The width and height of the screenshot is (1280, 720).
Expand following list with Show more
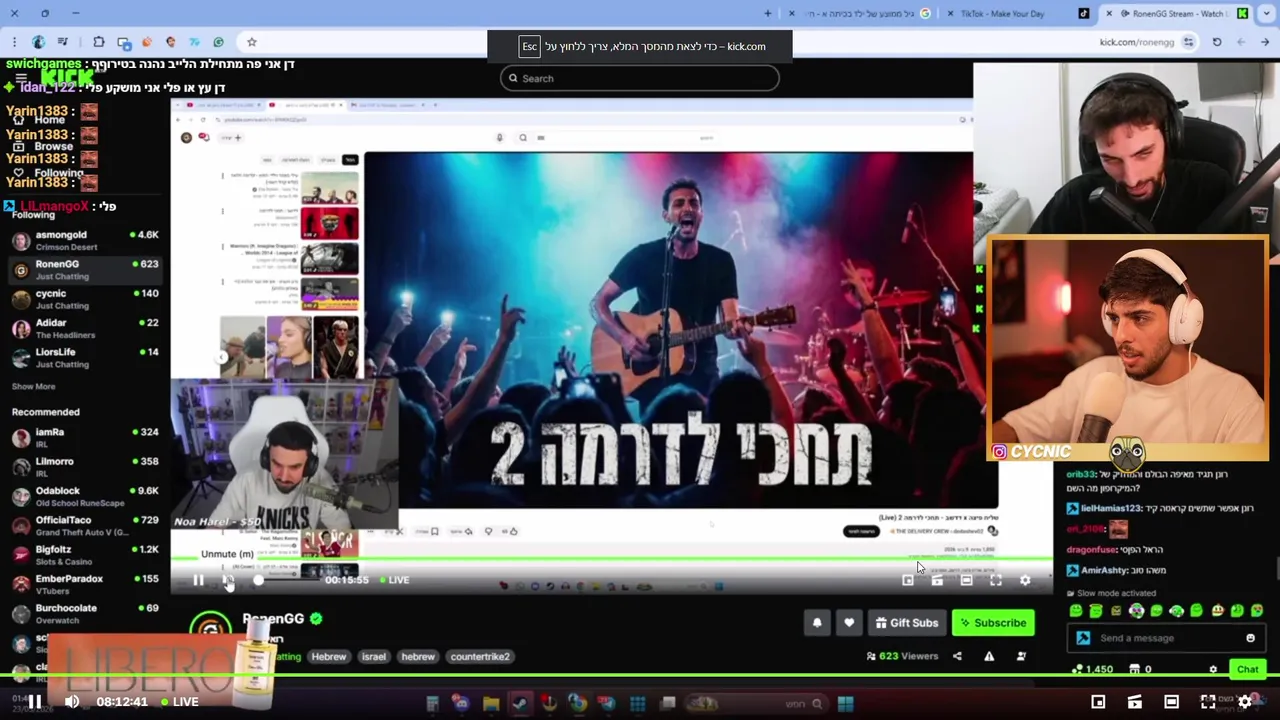[33, 386]
